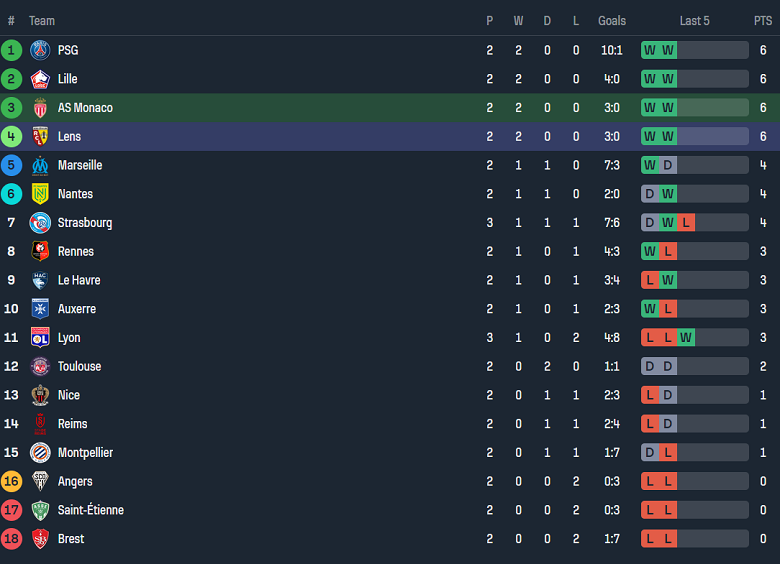Sort standings by Goals column header
The image size is (780, 564).
(612, 21)
